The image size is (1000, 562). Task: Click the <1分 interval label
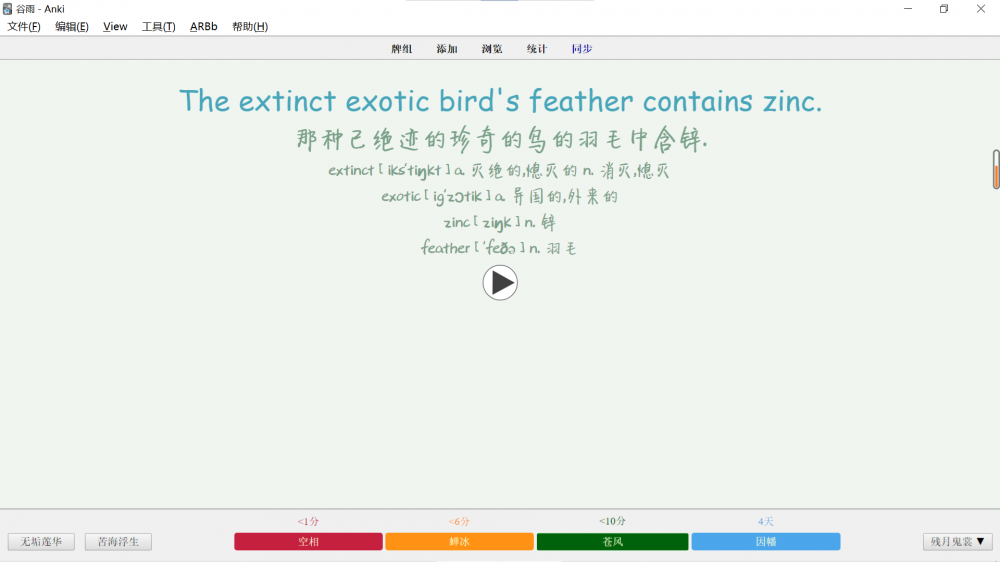click(308, 522)
